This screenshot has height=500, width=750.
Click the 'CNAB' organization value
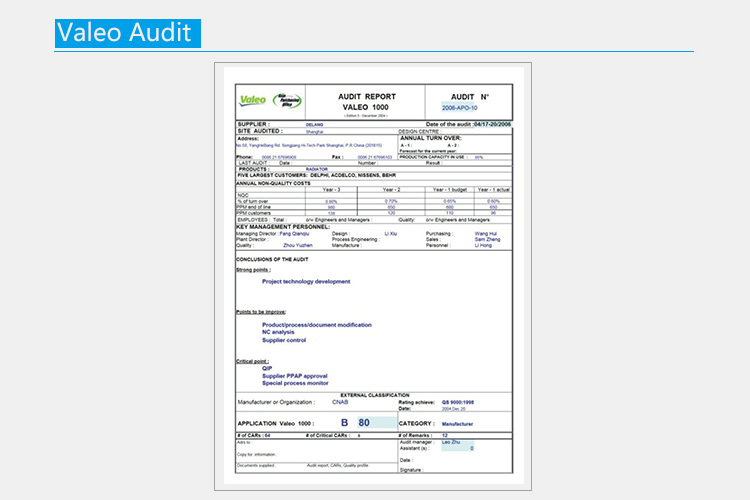(340, 402)
